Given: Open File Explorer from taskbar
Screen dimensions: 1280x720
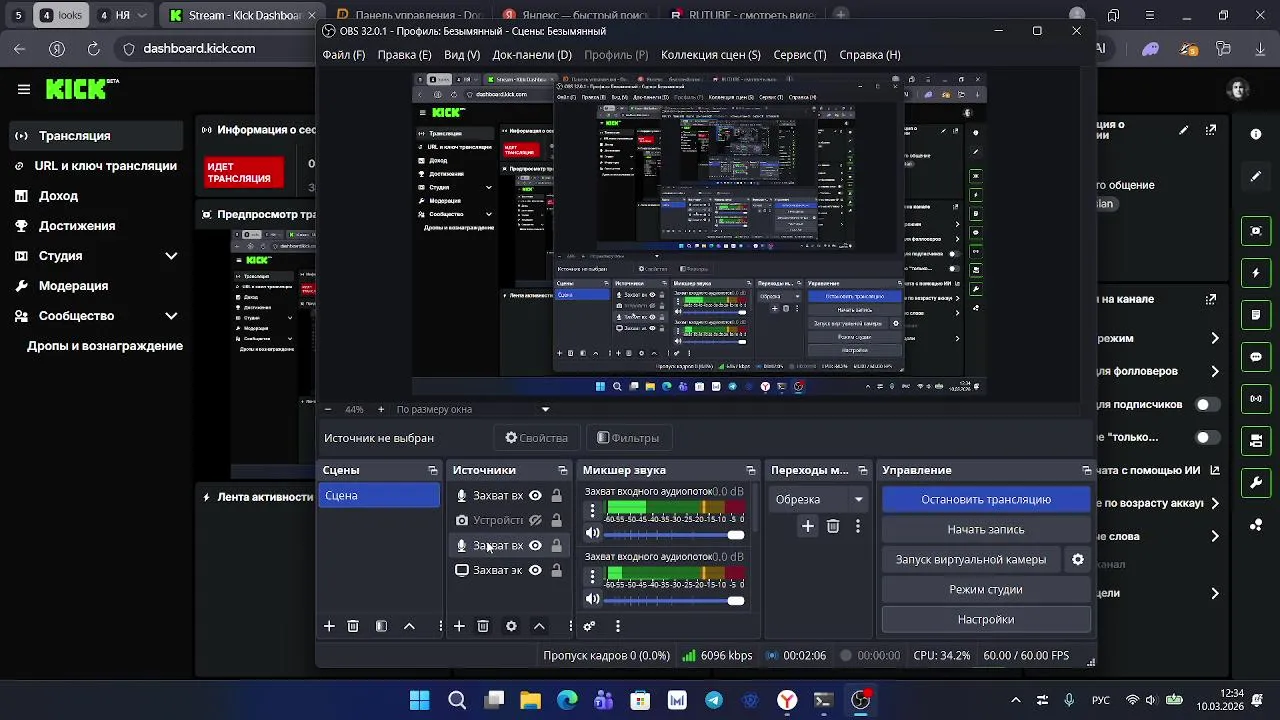Looking at the screenshot, I should coord(530,700).
